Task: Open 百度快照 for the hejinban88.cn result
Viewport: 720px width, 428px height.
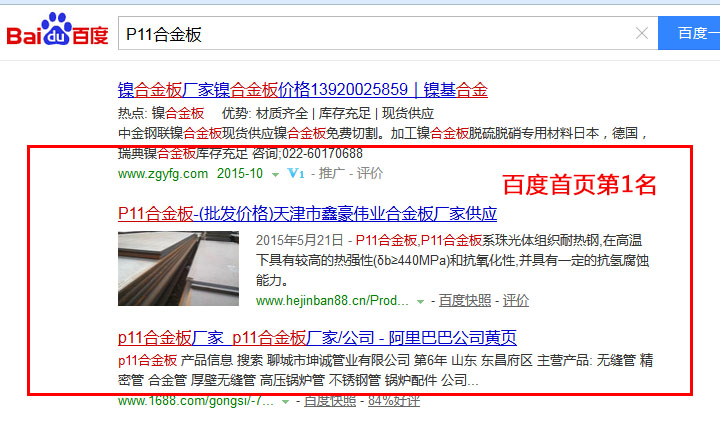Action: tap(464, 300)
